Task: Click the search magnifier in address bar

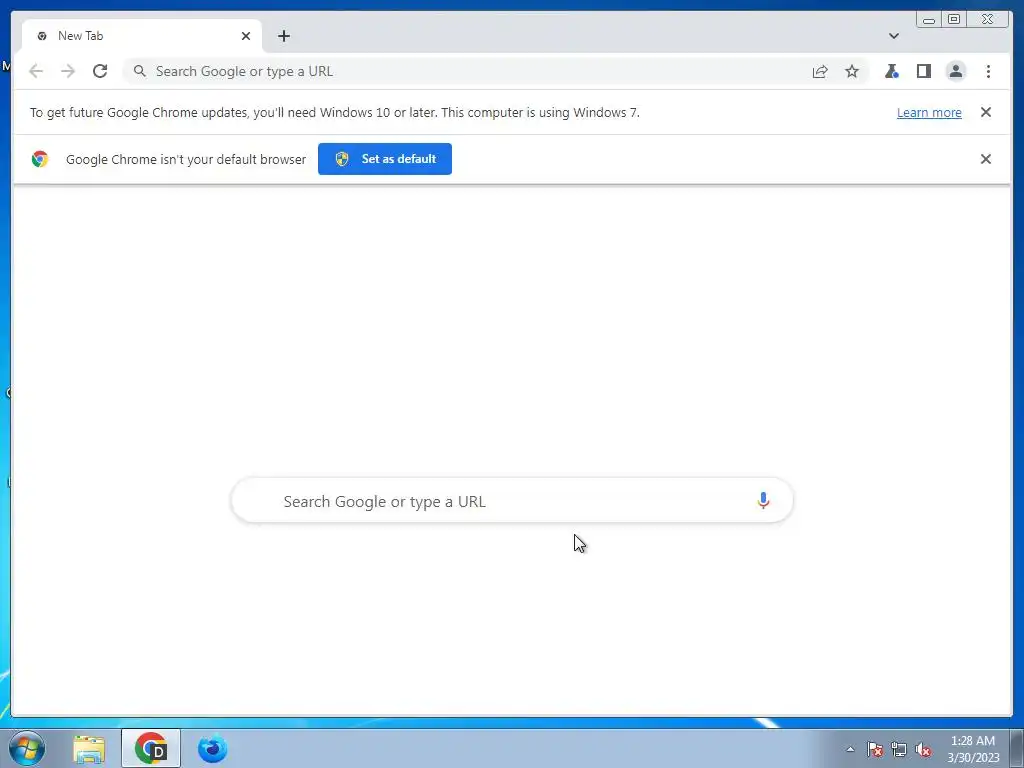Action: click(139, 71)
